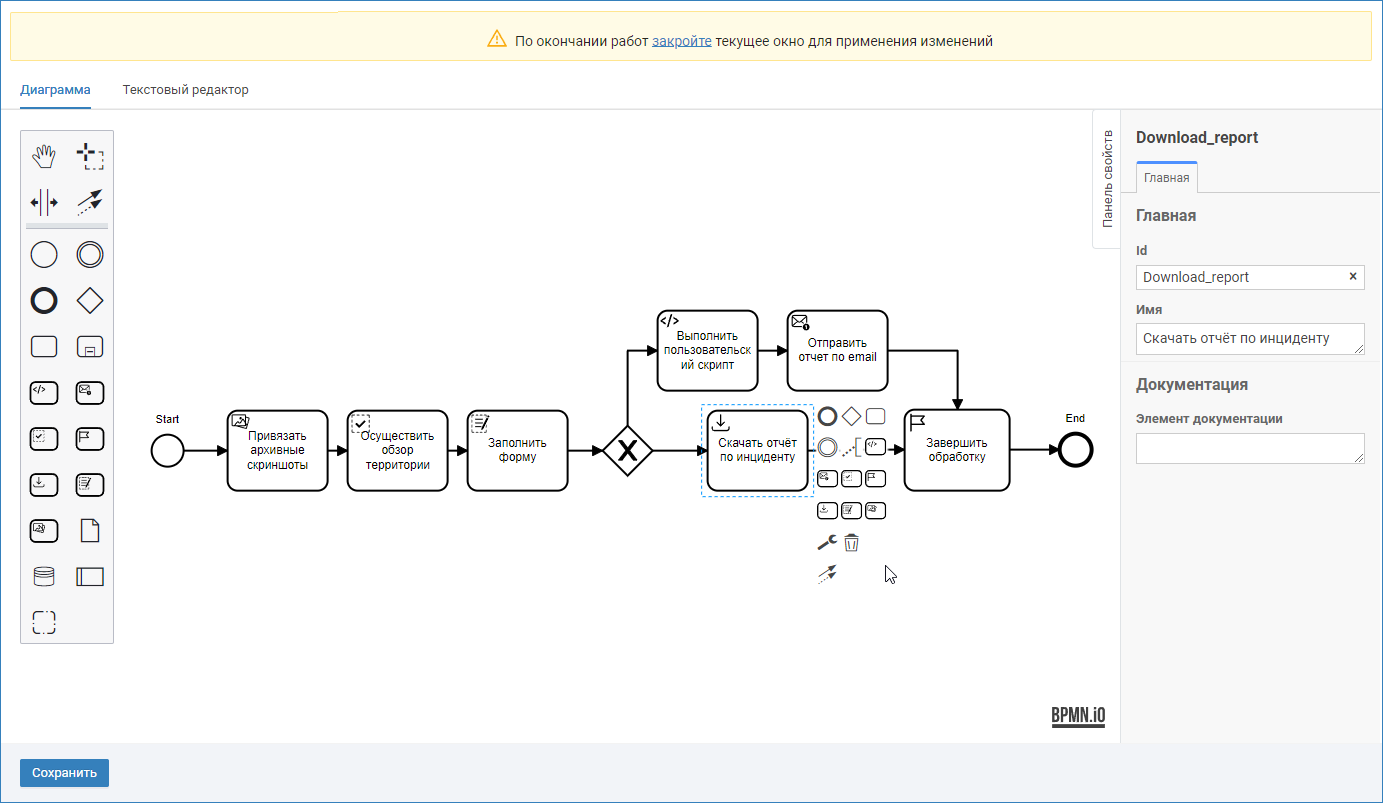
Task: Switch to the "Текстовый редактор" tab
Action: point(185,90)
